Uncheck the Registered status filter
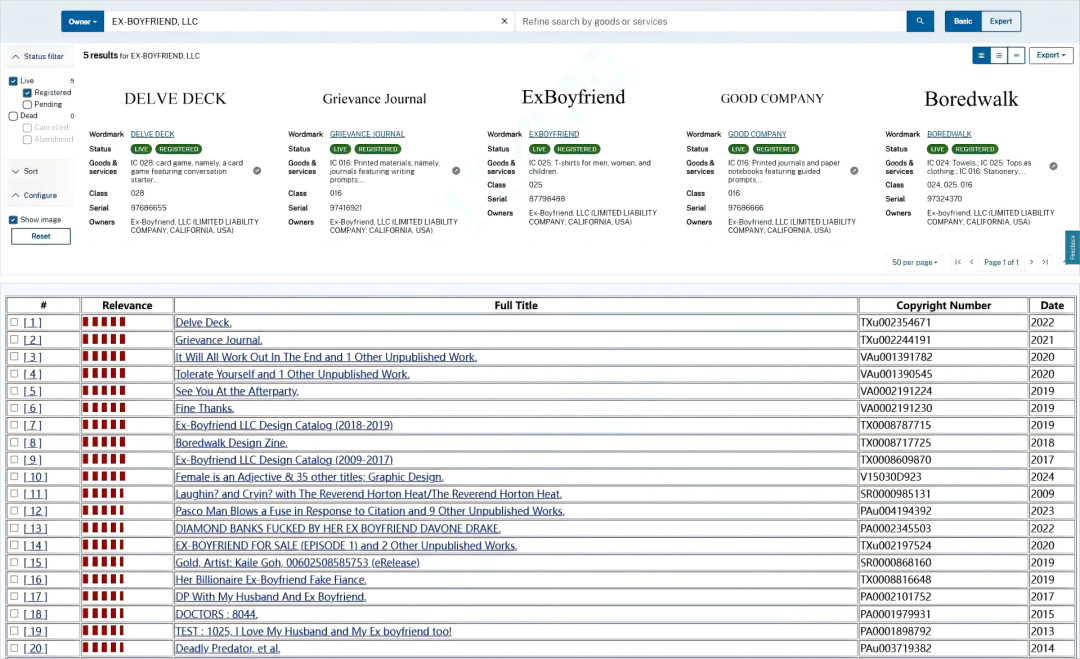The width and height of the screenshot is (1080, 659). (x=28, y=93)
